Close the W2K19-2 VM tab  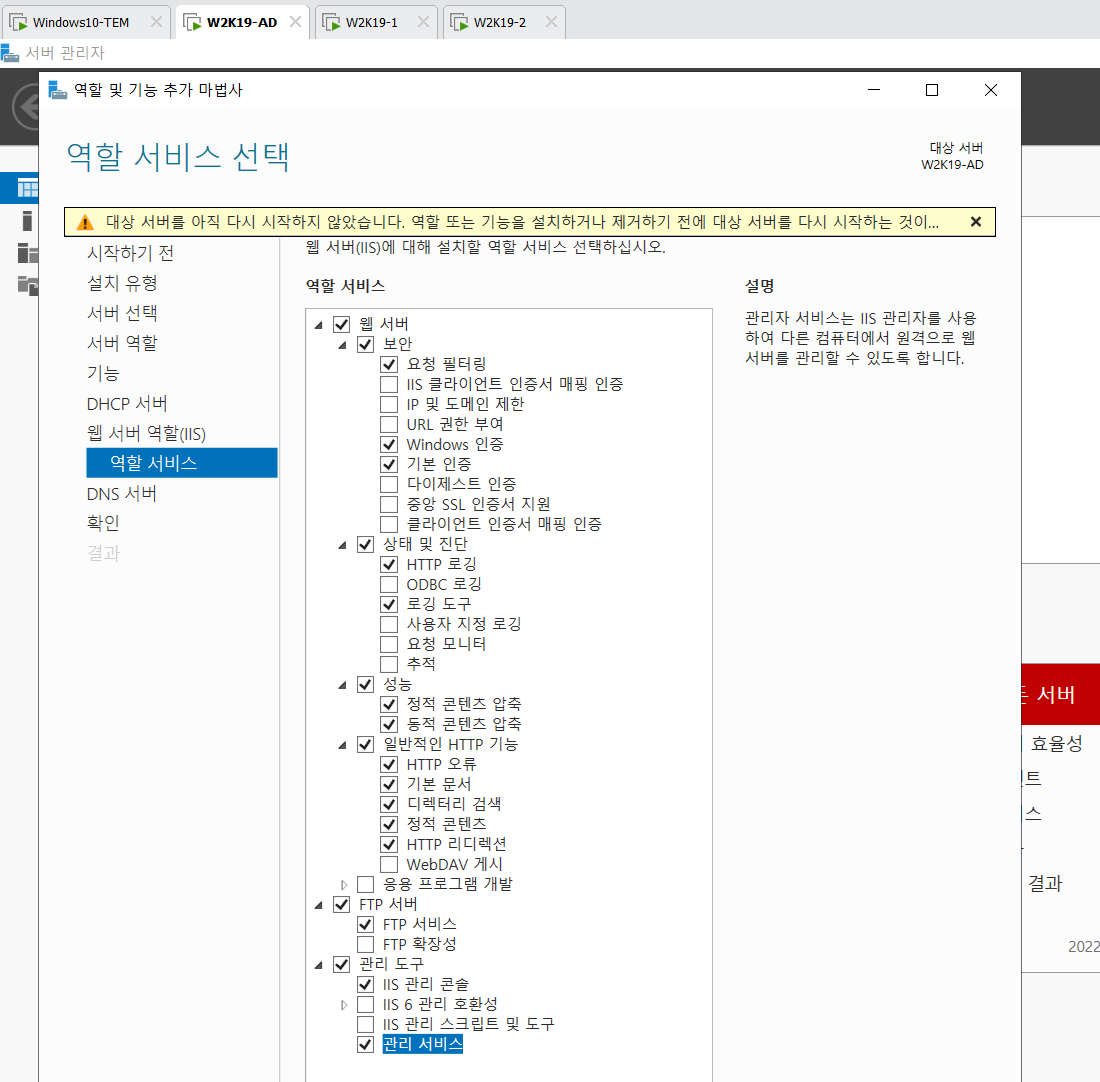551,22
